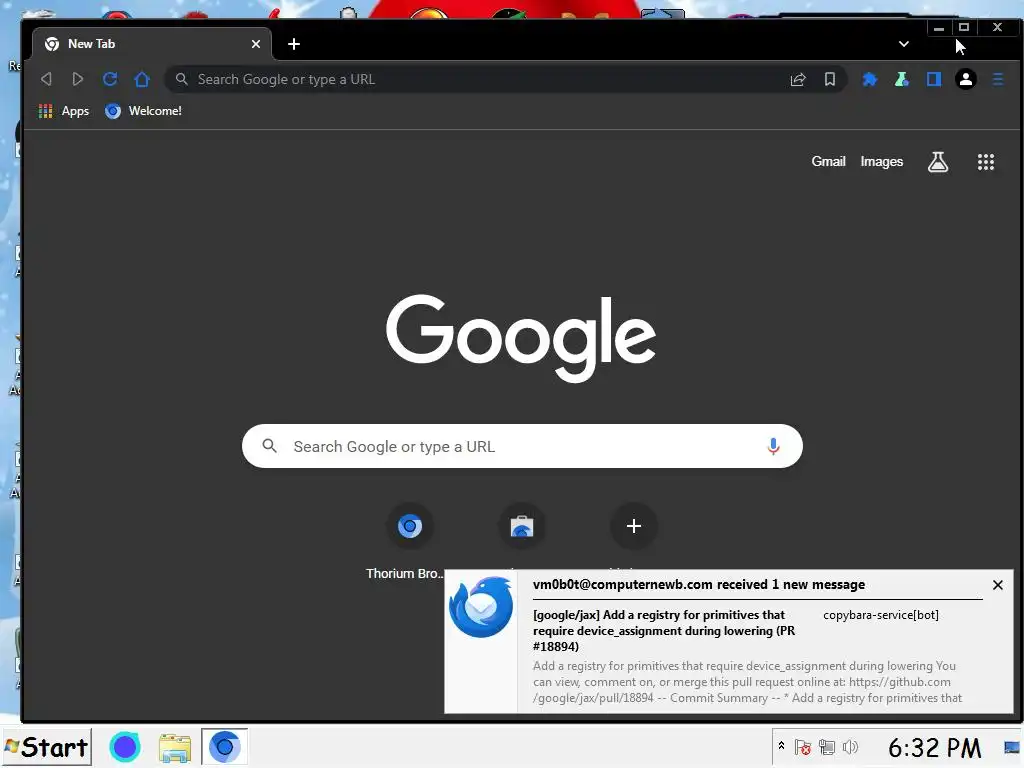Open a new tab with plus button

point(294,44)
